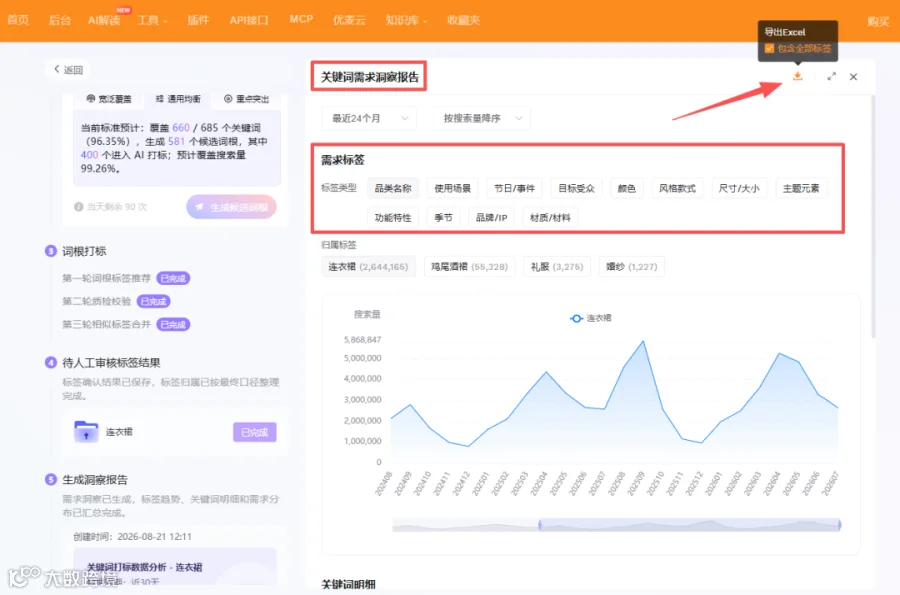Expand the report to fullscreen icon

(831, 76)
